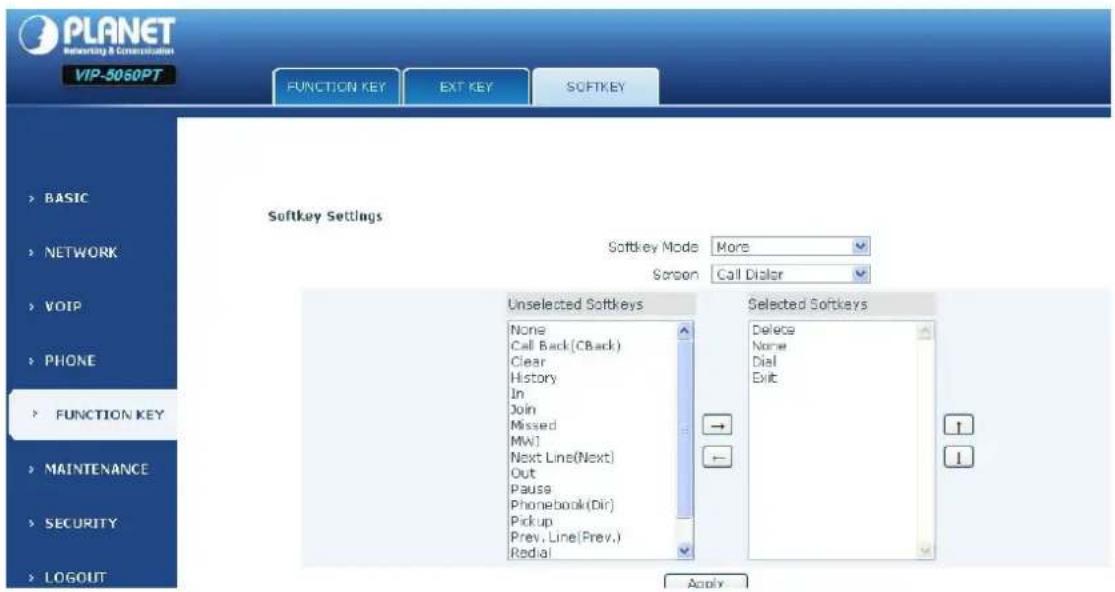
Task: Open the Softkey Mode dropdown
Action: point(790,247)
